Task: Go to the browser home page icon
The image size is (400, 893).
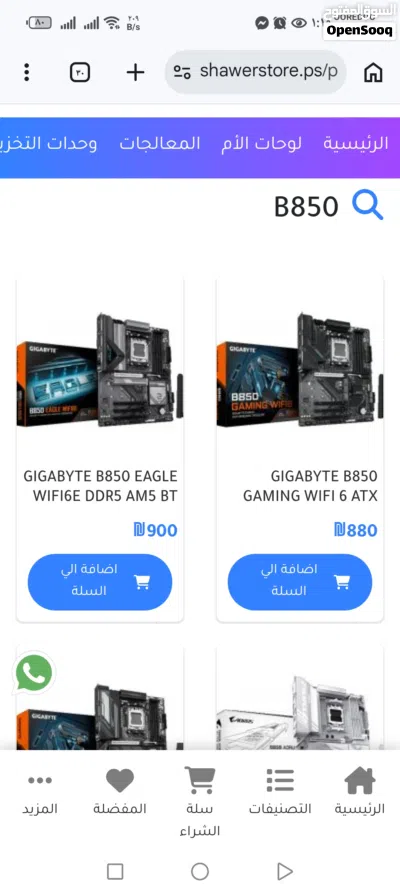Action: 373,72
